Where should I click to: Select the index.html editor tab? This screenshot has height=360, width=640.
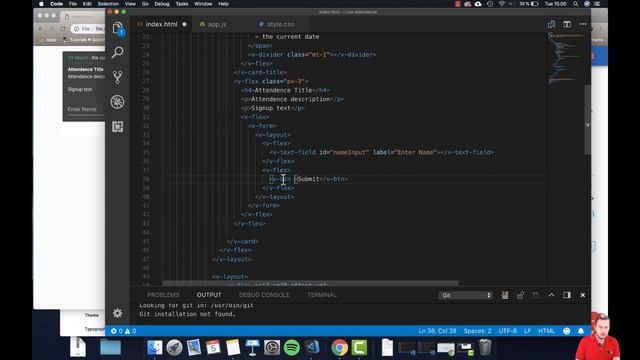click(162, 24)
